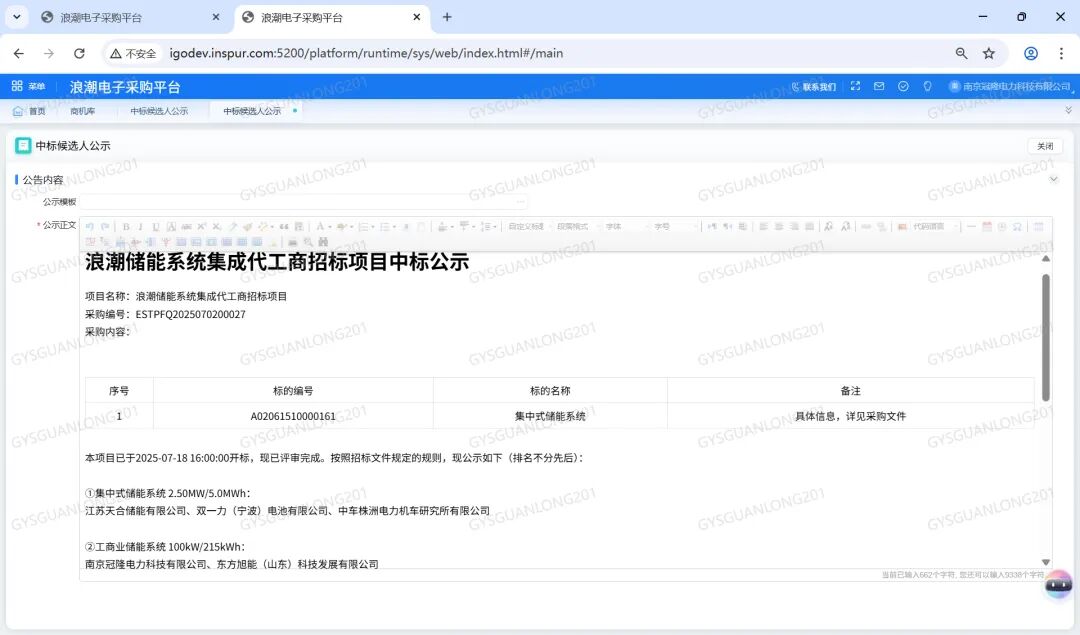Viewport: 1080px width, 635px height.
Task: Click the 公示模板 template input field
Action: [x=300, y=202]
